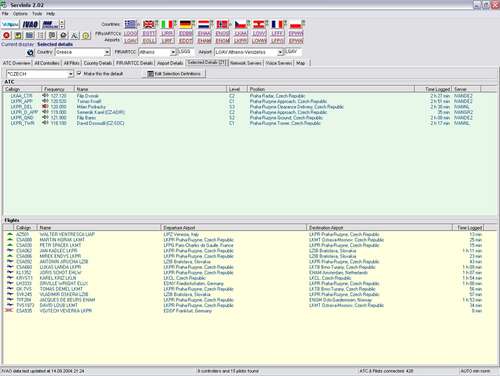Viewport: 500px width, 376px height.
Task: Click the Greece flag icon
Action: 130,24
